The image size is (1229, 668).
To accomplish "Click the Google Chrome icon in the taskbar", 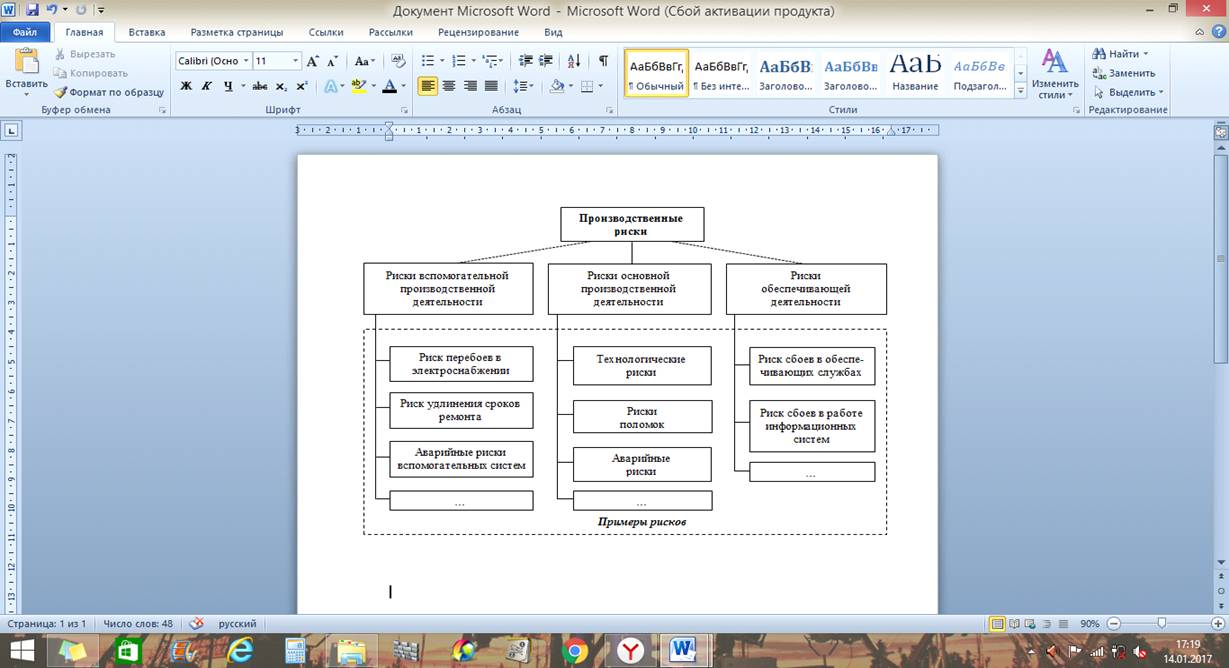I will point(574,651).
